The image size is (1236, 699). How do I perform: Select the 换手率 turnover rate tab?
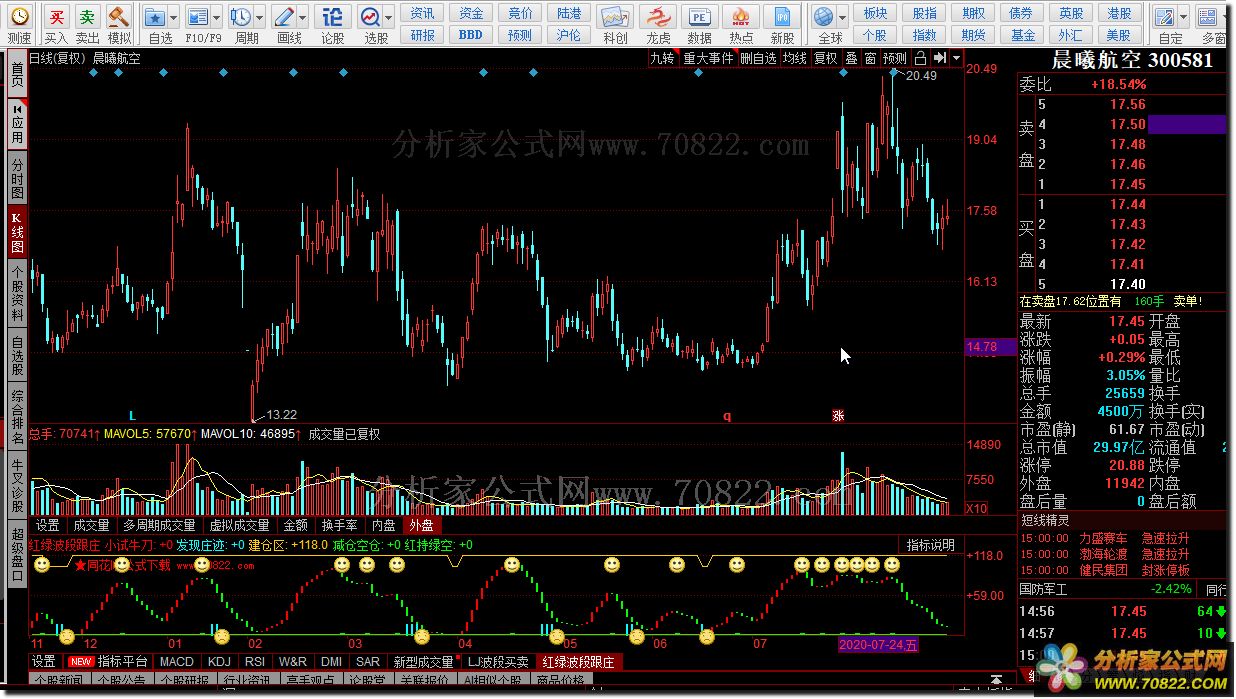[339, 524]
